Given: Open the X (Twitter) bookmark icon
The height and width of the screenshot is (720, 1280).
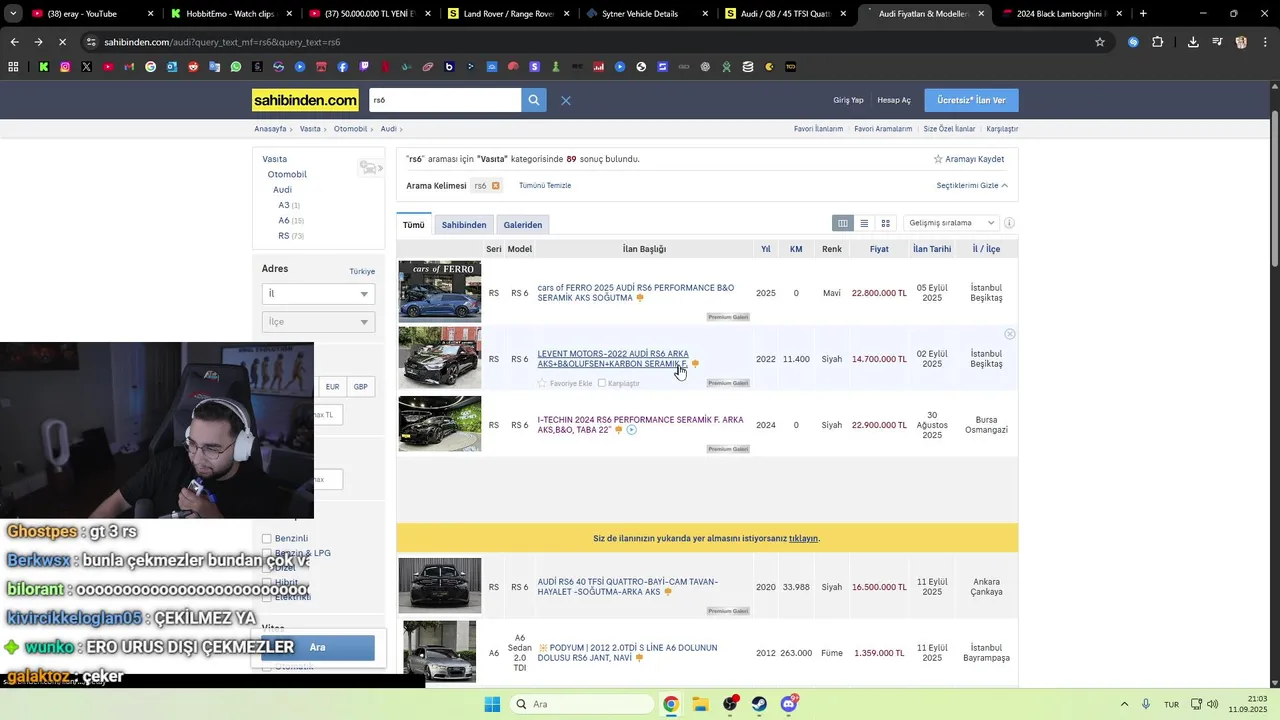Looking at the screenshot, I should [x=86, y=67].
